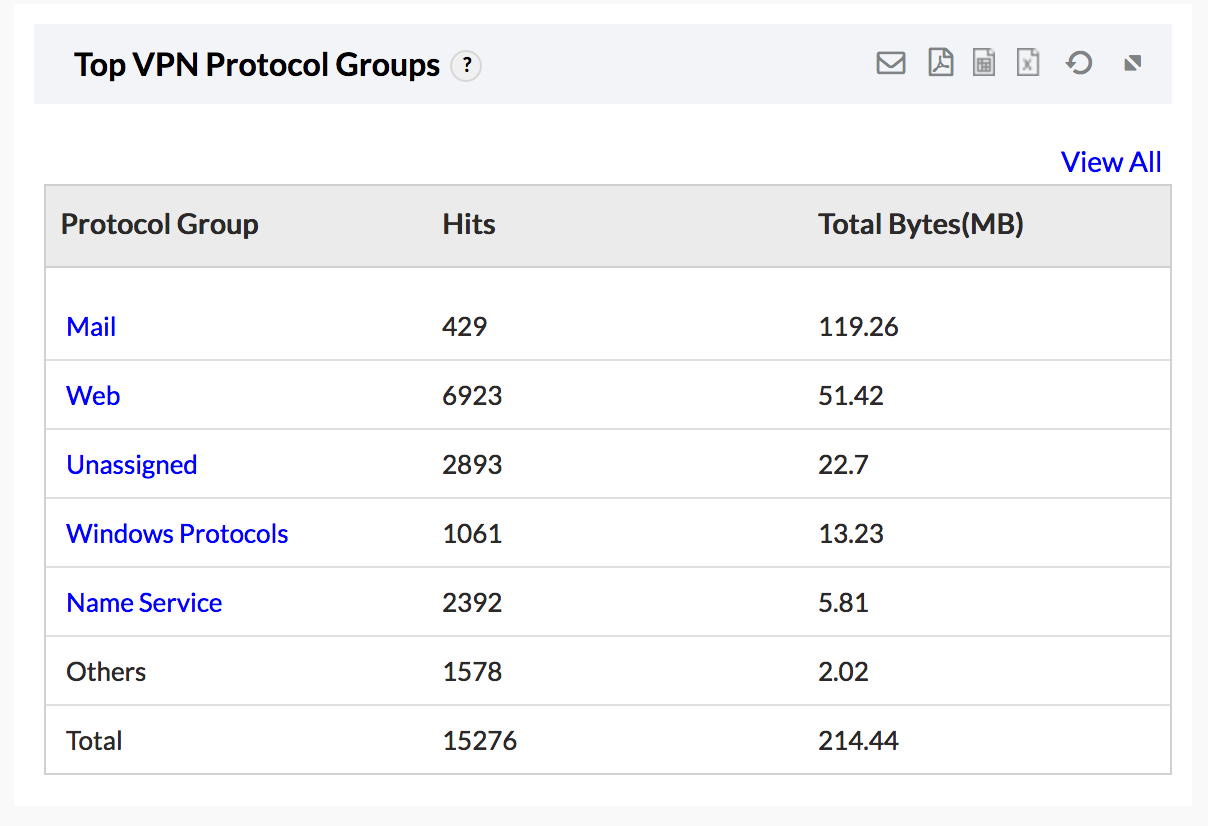This screenshot has height=826, width=1208.
Task: Click the Total Bytes(MB) column header
Action: (921, 225)
